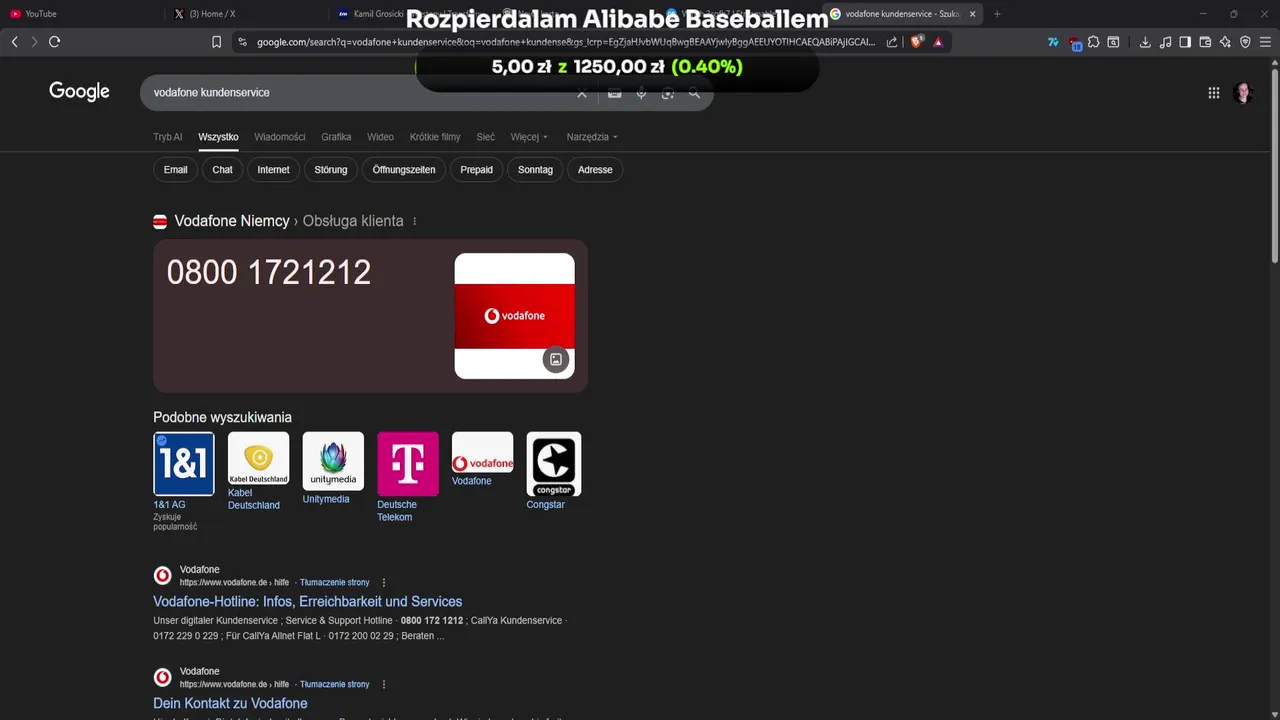
Task: Open the extensions puzzle menu
Action: [x=1094, y=42]
